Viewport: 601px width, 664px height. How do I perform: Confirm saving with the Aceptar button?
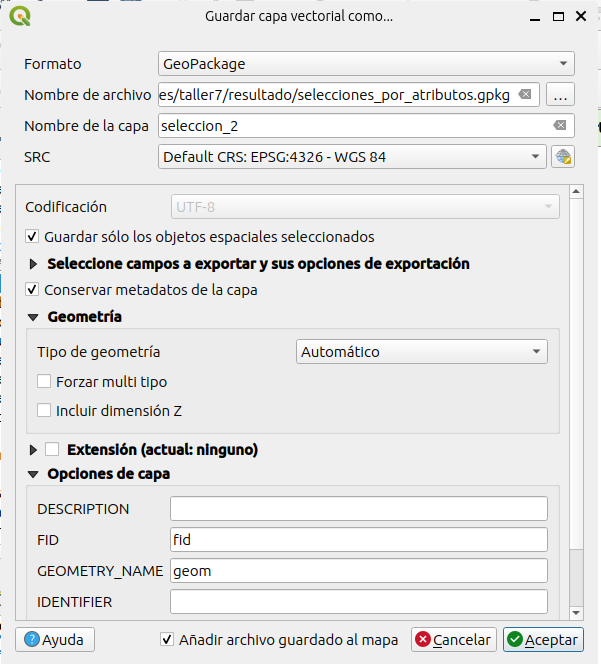pos(543,639)
